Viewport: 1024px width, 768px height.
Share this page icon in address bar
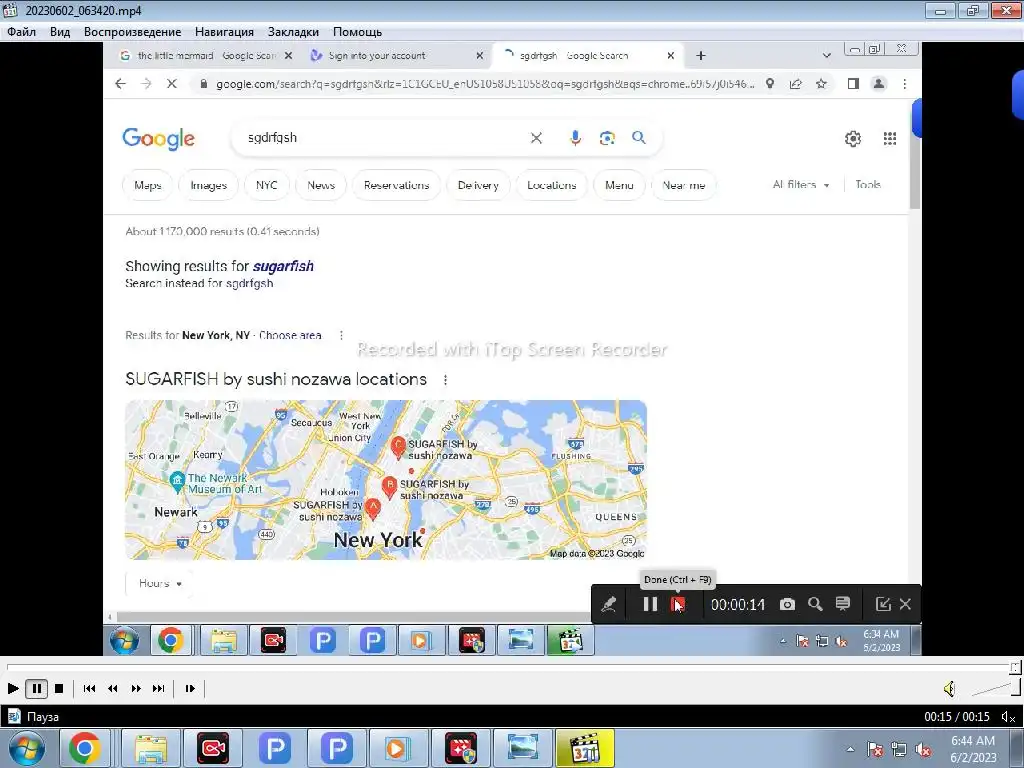point(795,84)
